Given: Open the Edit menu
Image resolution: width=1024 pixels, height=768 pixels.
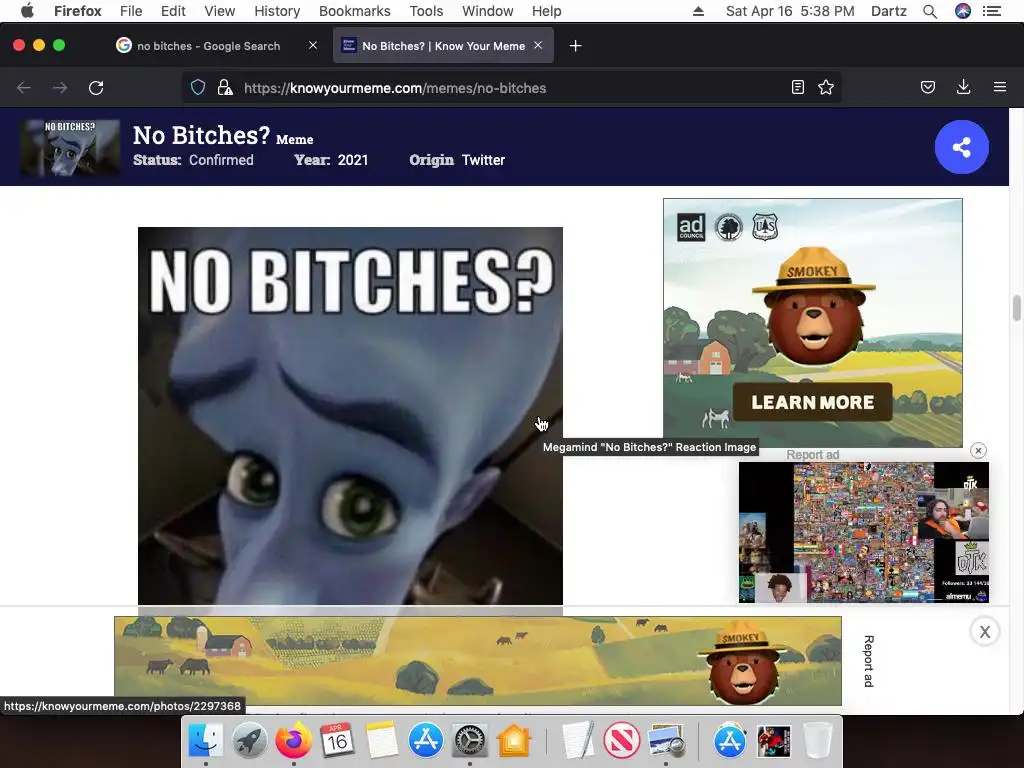Looking at the screenshot, I should tap(173, 11).
